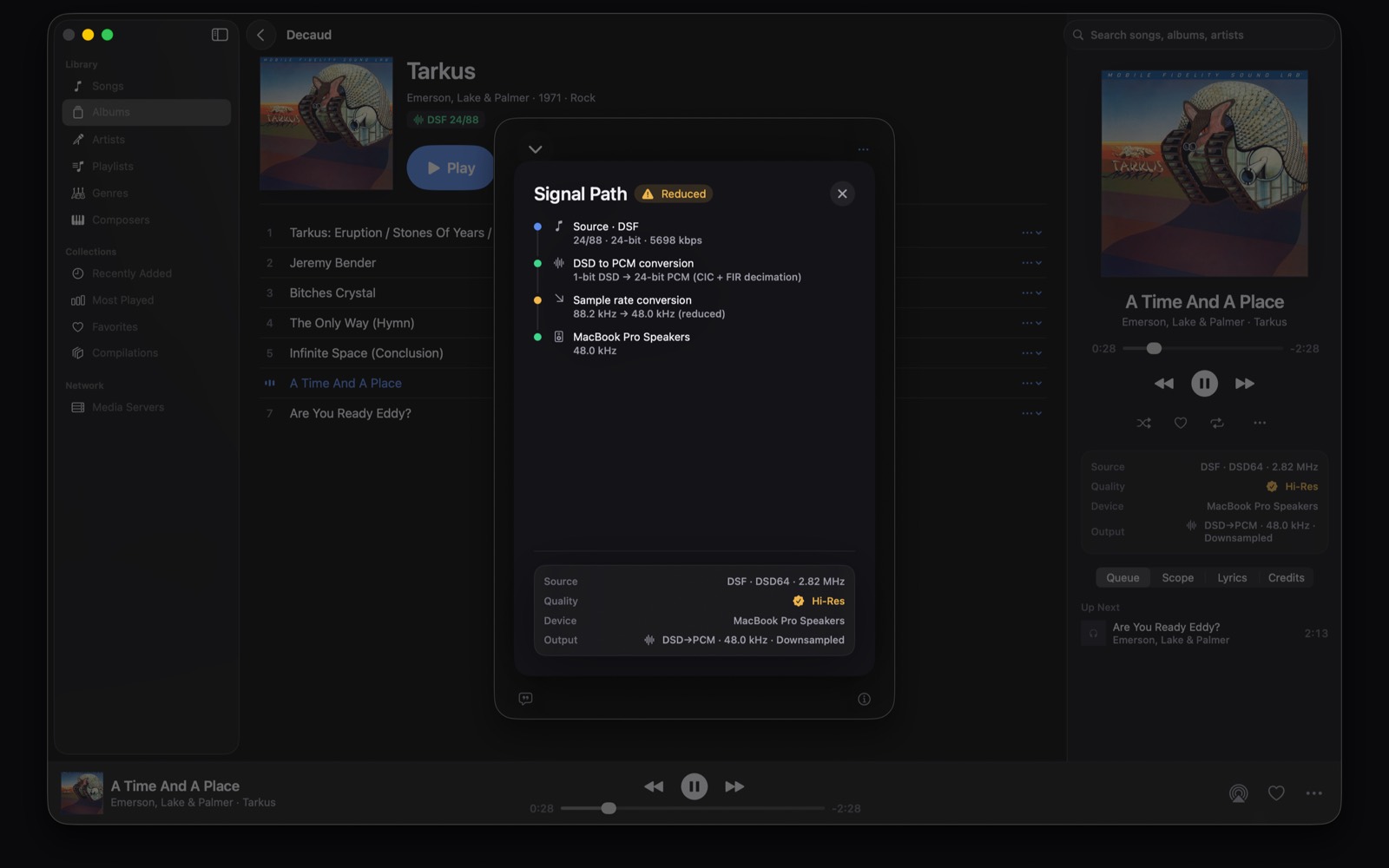Toggle the sidebar visibility icon
This screenshot has height=868, width=1389.
[x=220, y=35]
